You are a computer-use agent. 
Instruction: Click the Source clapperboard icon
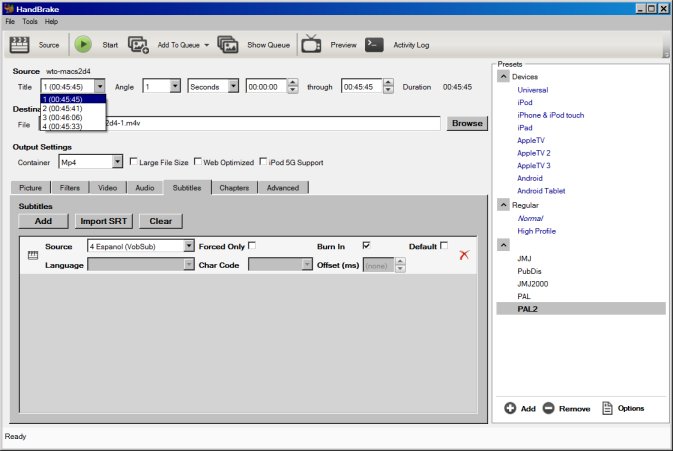click(x=20, y=44)
